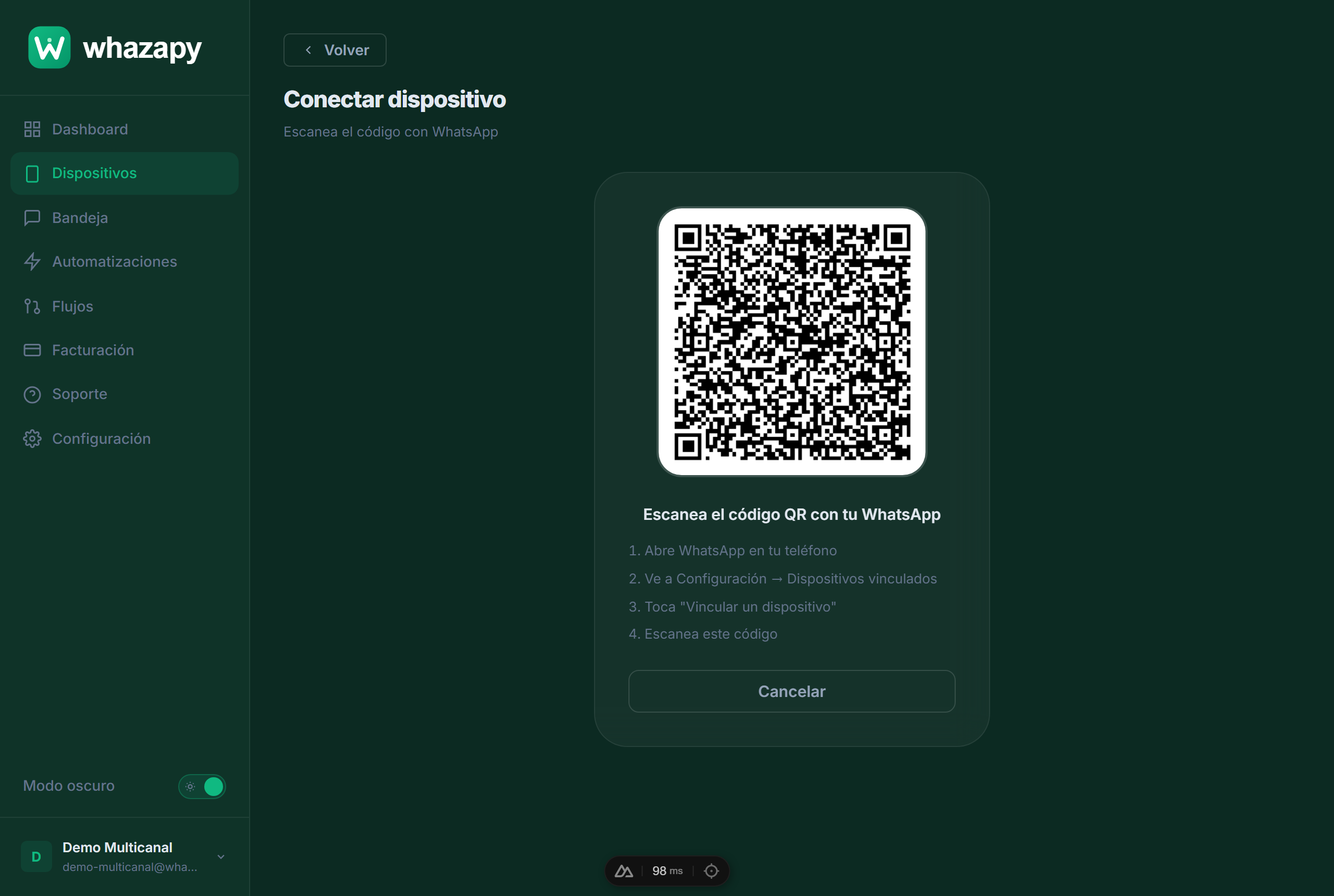Image resolution: width=1334 pixels, height=896 pixels.
Task: Open Flujos section
Action: [x=125, y=306]
